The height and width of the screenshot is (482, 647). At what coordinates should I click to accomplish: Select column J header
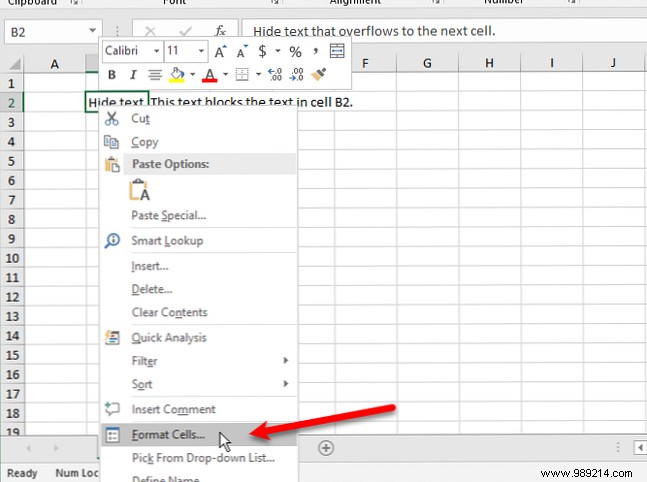pos(613,63)
